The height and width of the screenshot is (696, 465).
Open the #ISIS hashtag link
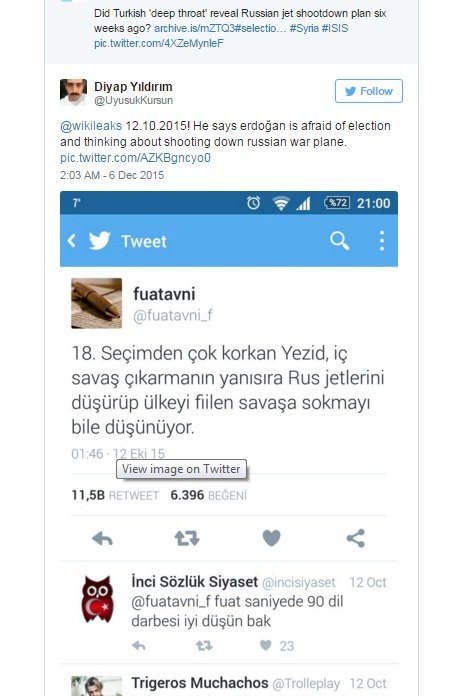coord(335,28)
